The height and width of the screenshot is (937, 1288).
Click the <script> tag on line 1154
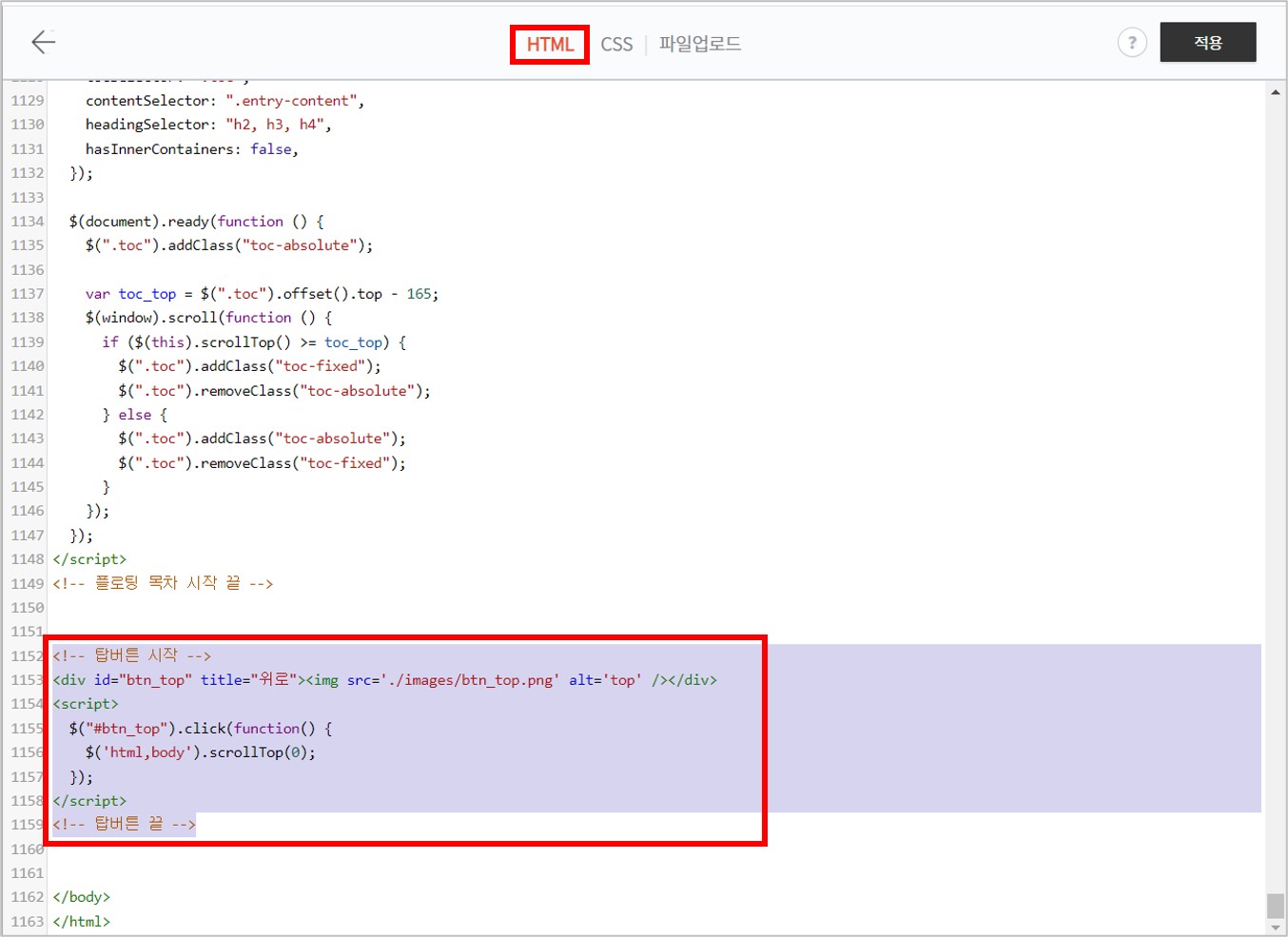coord(86,704)
